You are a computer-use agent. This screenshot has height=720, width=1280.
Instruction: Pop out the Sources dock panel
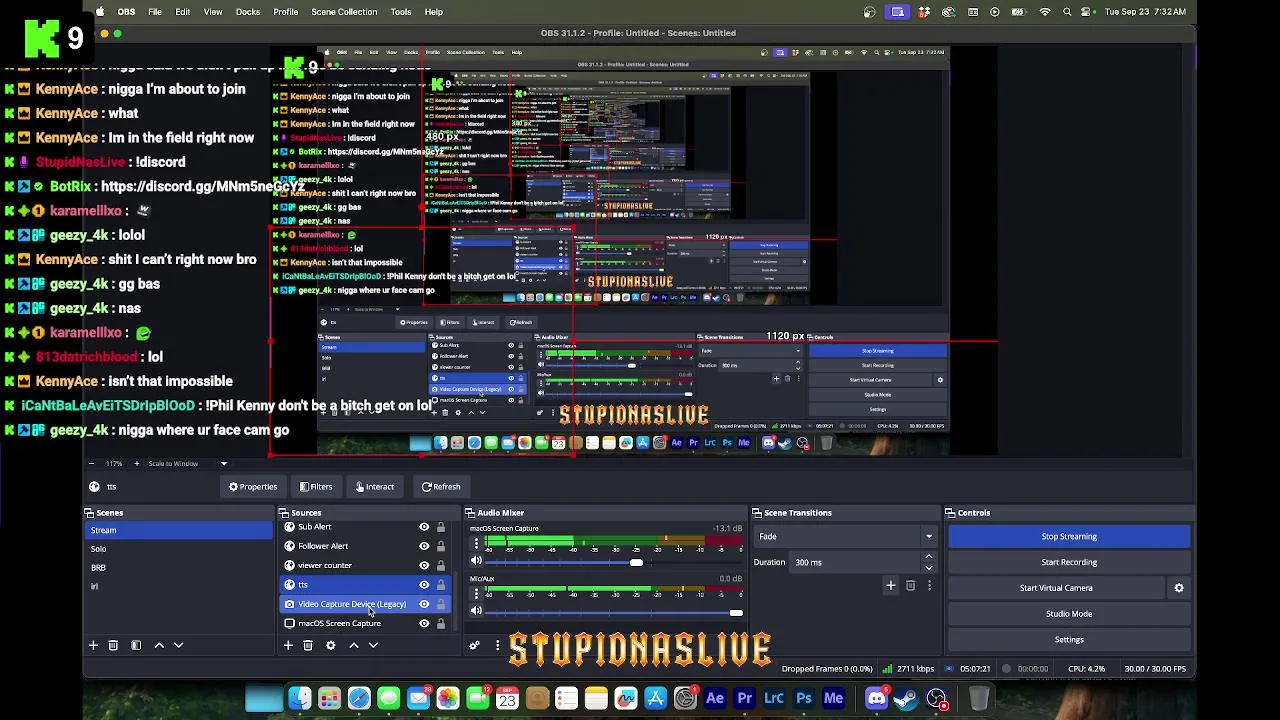tap(284, 513)
